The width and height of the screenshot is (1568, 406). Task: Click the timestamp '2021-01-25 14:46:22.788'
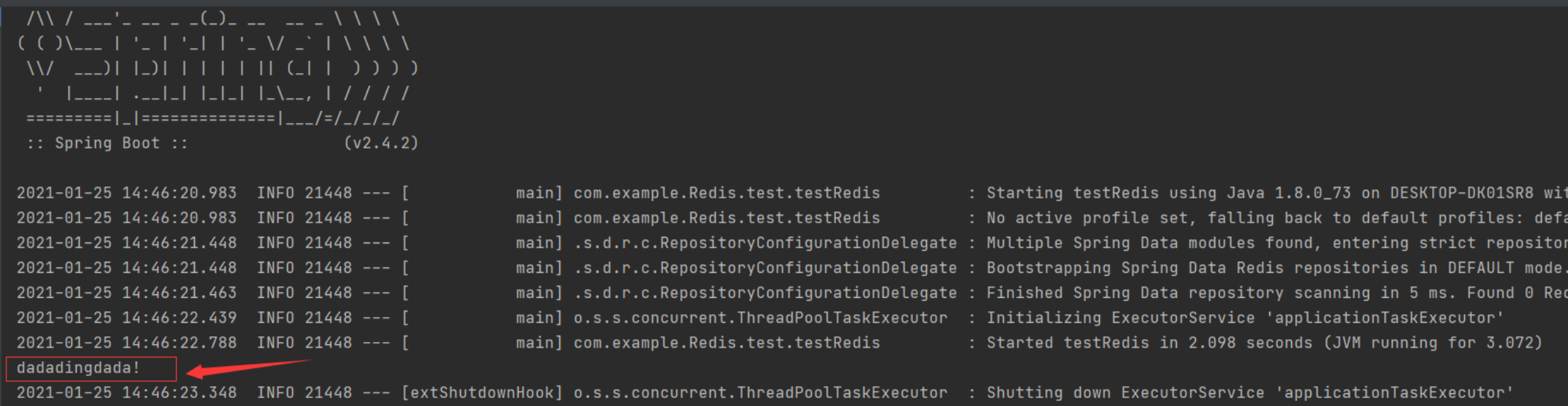click(127, 343)
